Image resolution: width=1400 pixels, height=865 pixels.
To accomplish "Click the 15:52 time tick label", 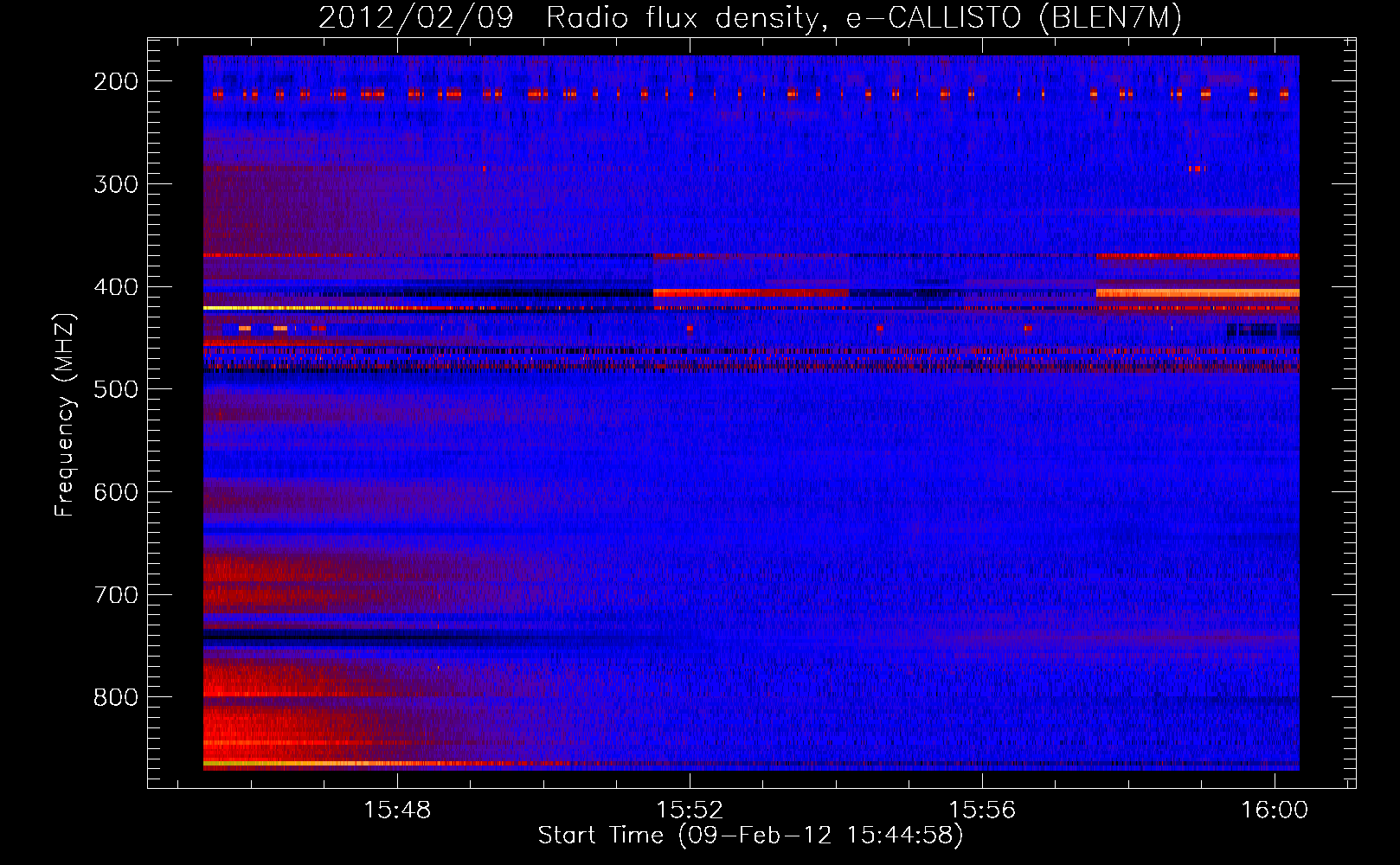I will [x=690, y=811].
